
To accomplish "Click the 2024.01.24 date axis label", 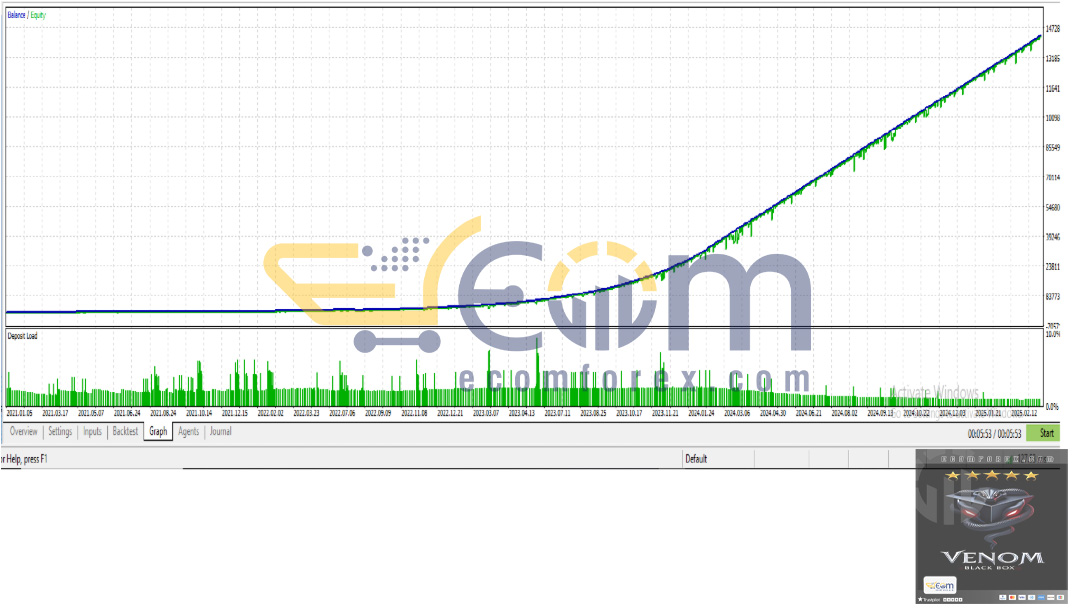I will pyautogui.click(x=701, y=414).
